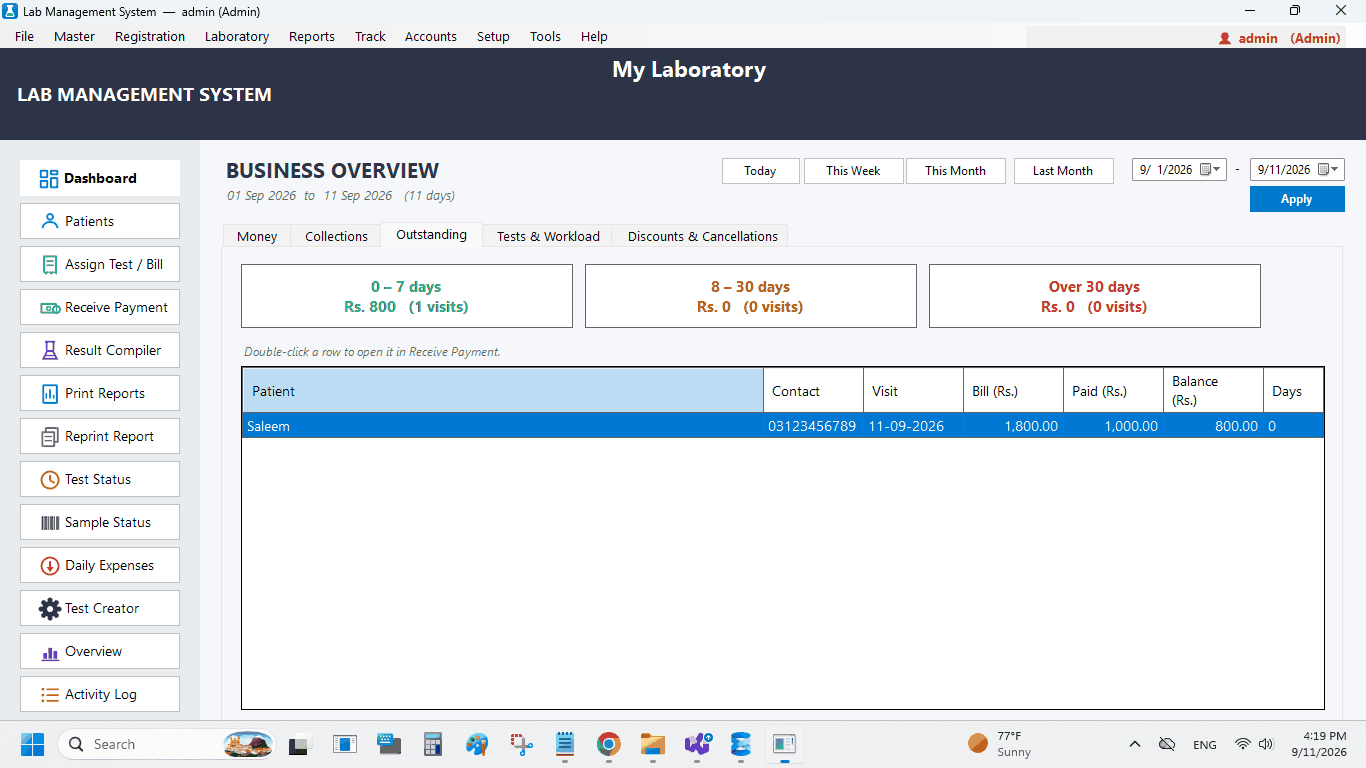Open the Reports menu

312,36
